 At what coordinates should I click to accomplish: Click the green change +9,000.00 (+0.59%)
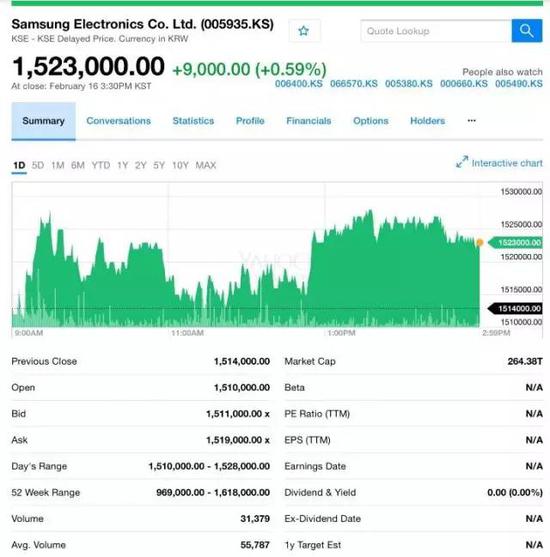[249, 69]
